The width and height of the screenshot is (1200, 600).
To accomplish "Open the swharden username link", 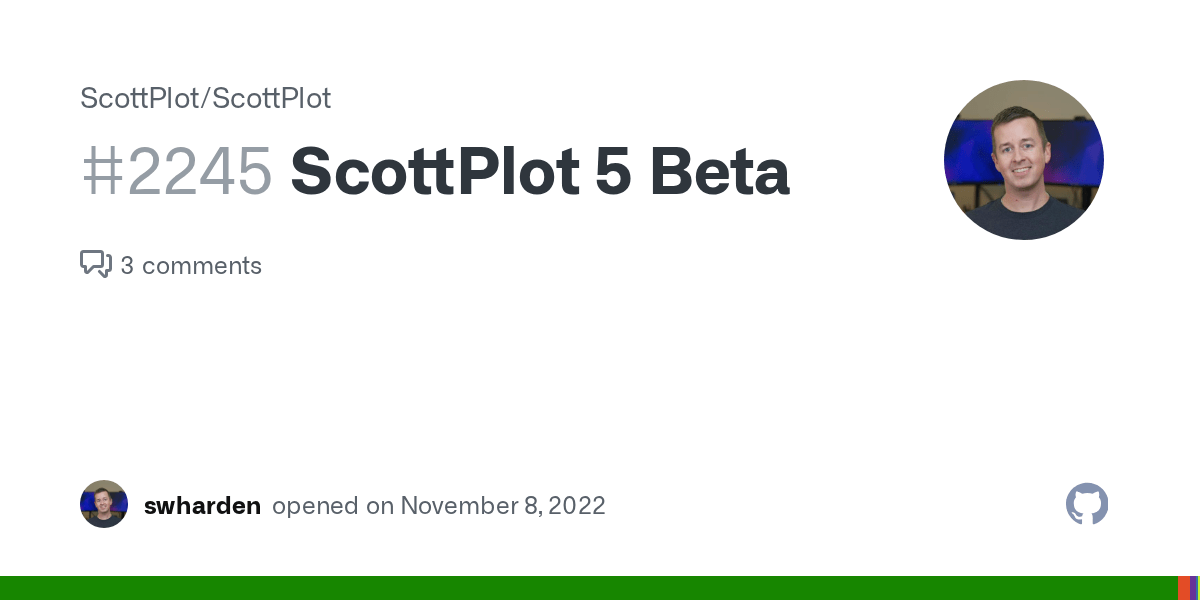I will 202,506.
